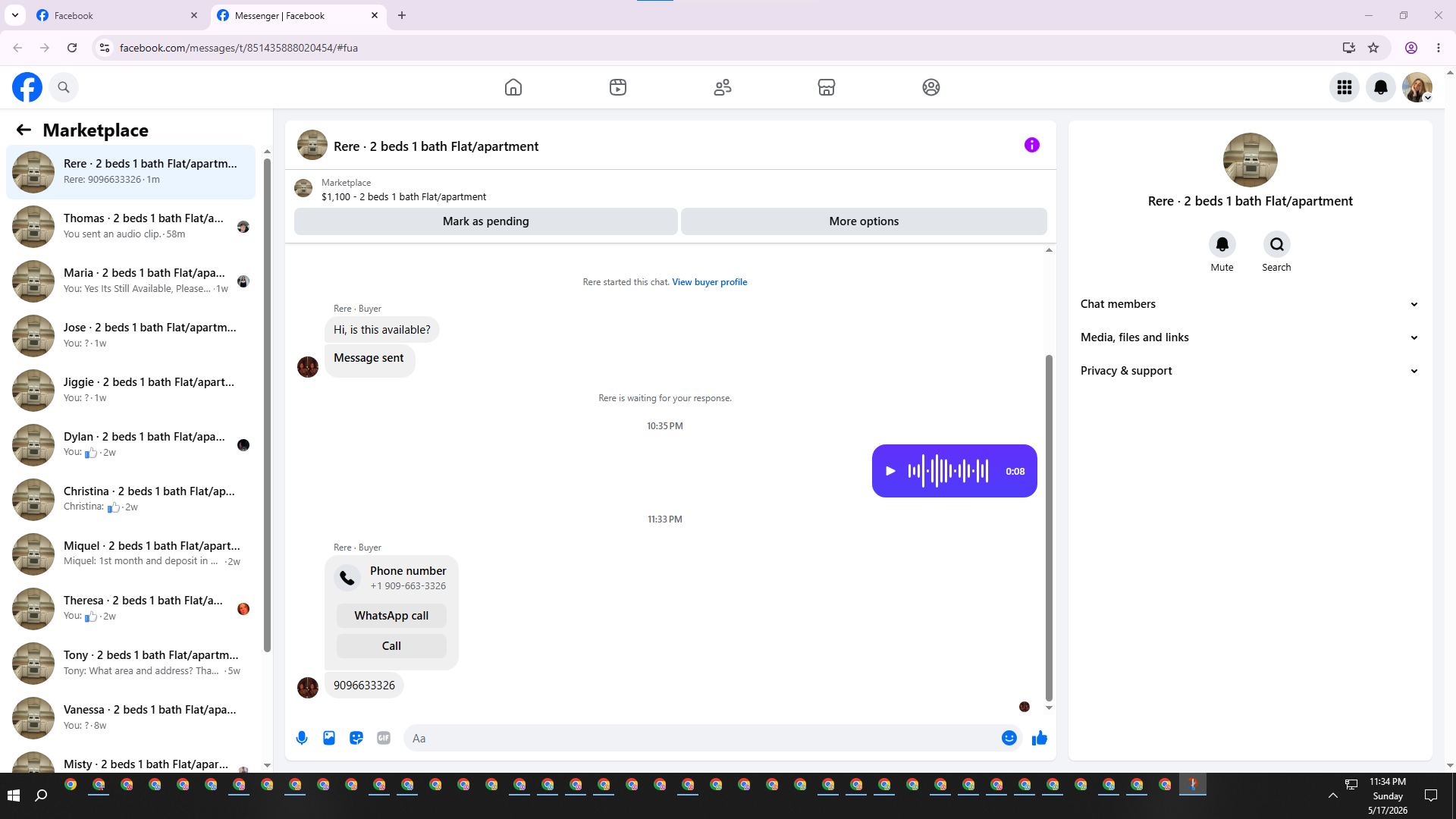The height and width of the screenshot is (819, 1456).
Task: Expand Privacy & support section
Action: coord(1250,371)
